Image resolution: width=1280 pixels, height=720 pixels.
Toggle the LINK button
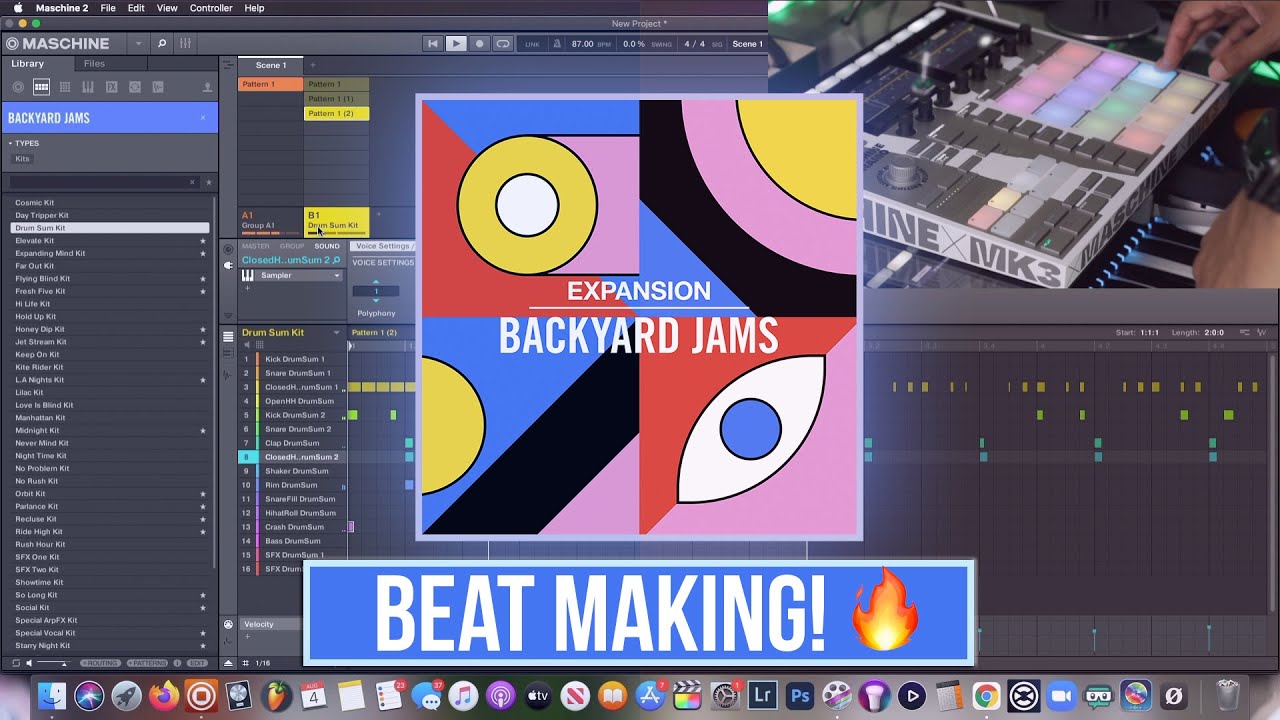pyautogui.click(x=532, y=44)
